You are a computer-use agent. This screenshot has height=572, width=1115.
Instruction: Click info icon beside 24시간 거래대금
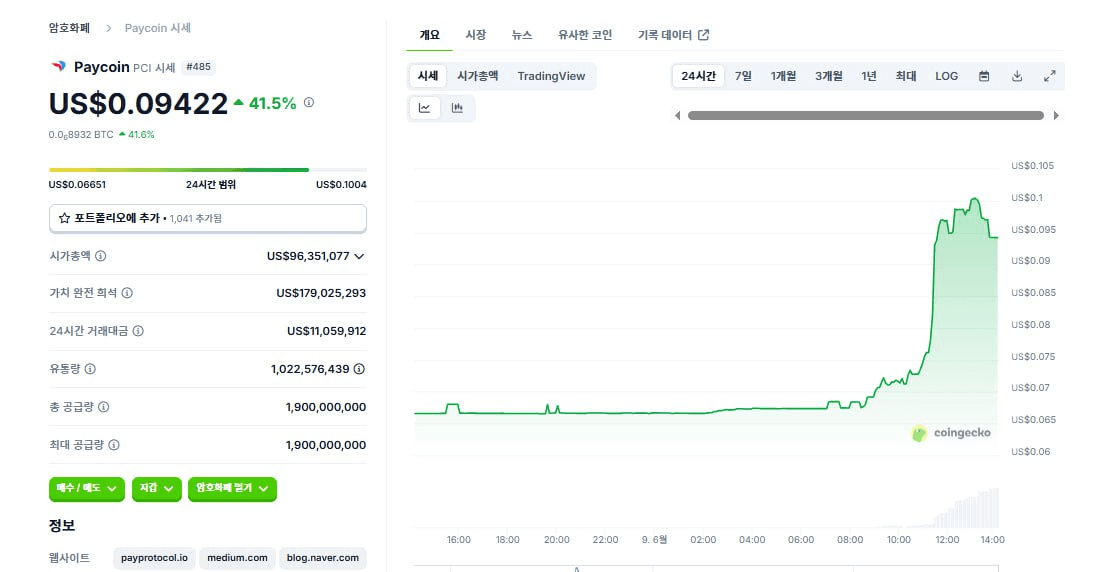pos(138,331)
